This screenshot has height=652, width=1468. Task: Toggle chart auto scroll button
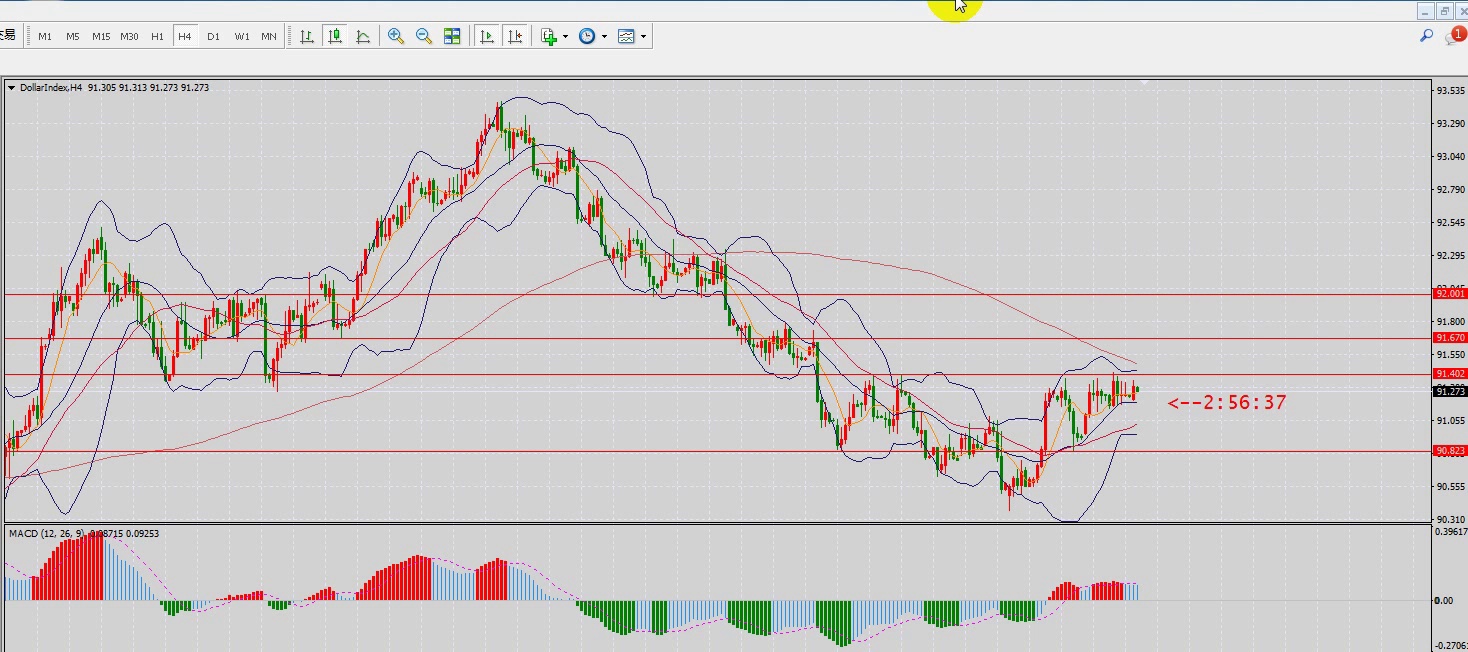pyautogui.click(x=487, y=36)
